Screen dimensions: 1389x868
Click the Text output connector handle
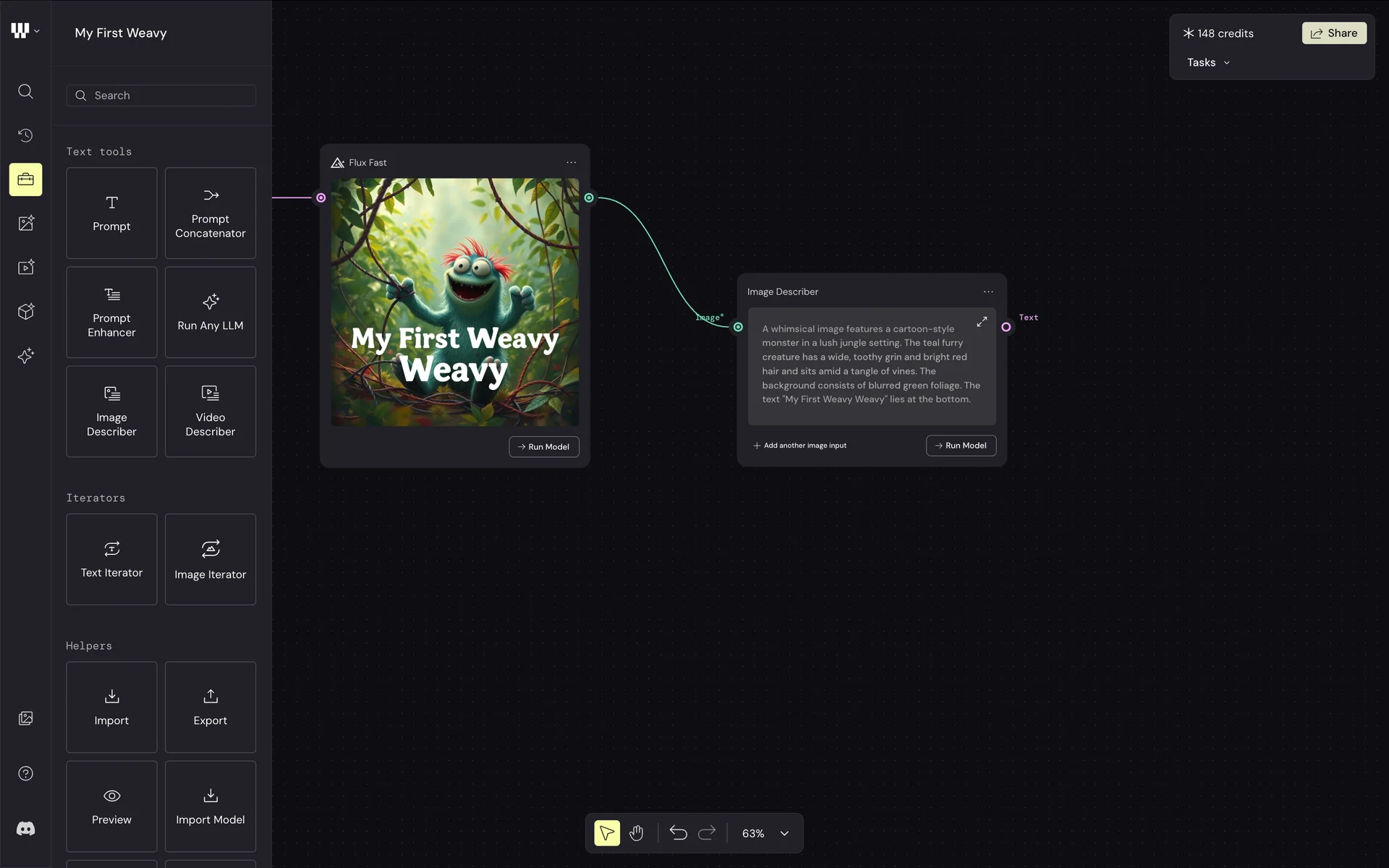(1006, 327)
